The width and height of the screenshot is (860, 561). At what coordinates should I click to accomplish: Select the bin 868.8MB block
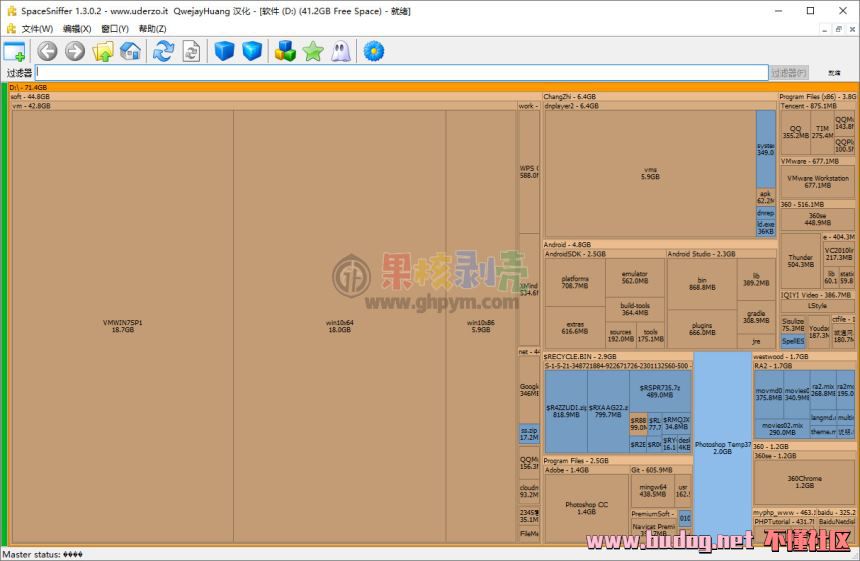(702, 284)
